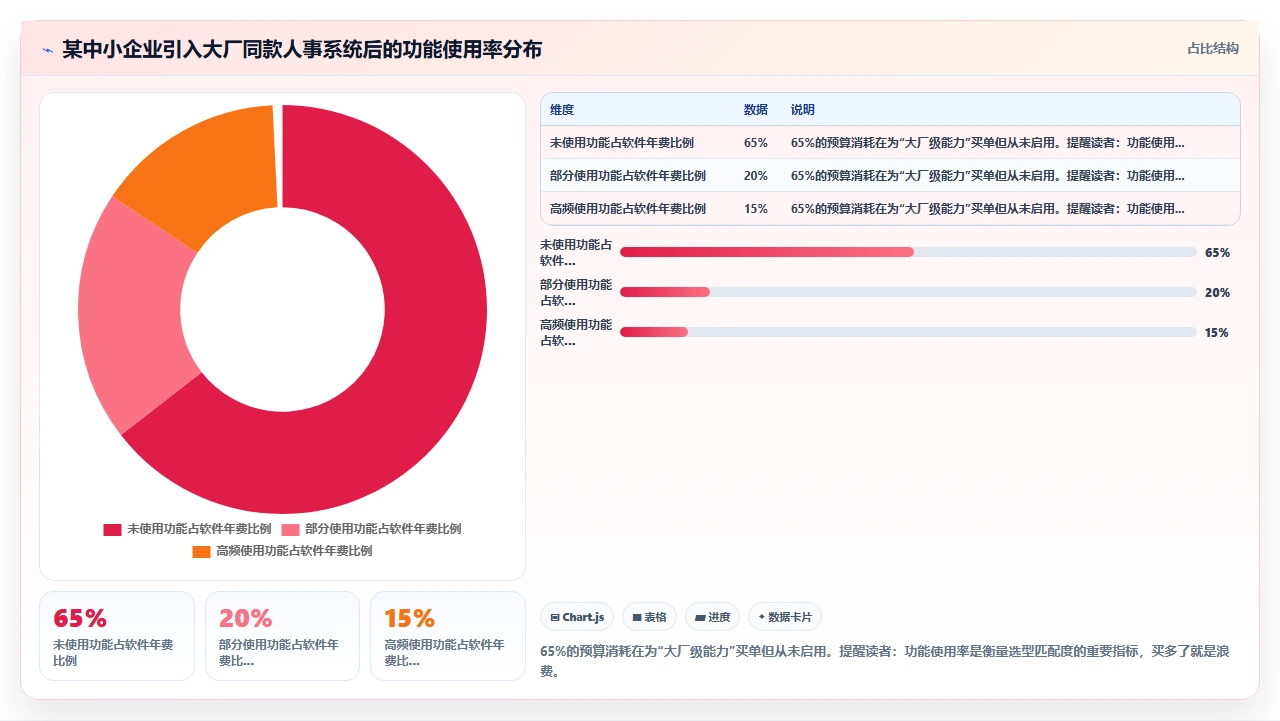Screen dimensions: 1280x721
Task: Toggle orange legend swatch 高频使用功能占软件年费比例
Action: pyautogui.click(x=201, y=551)
